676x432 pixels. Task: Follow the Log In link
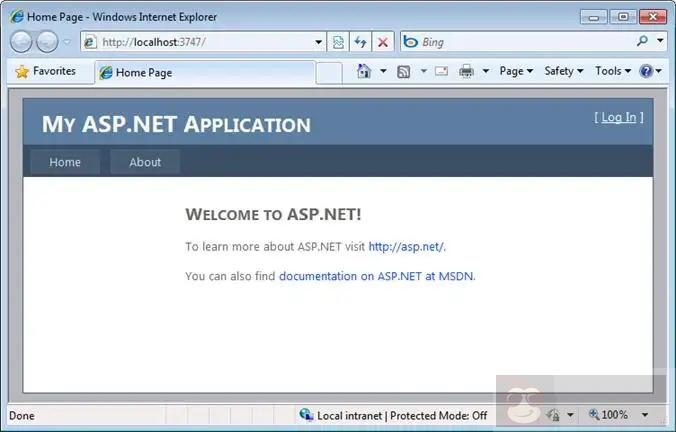(x=619, y=117)
